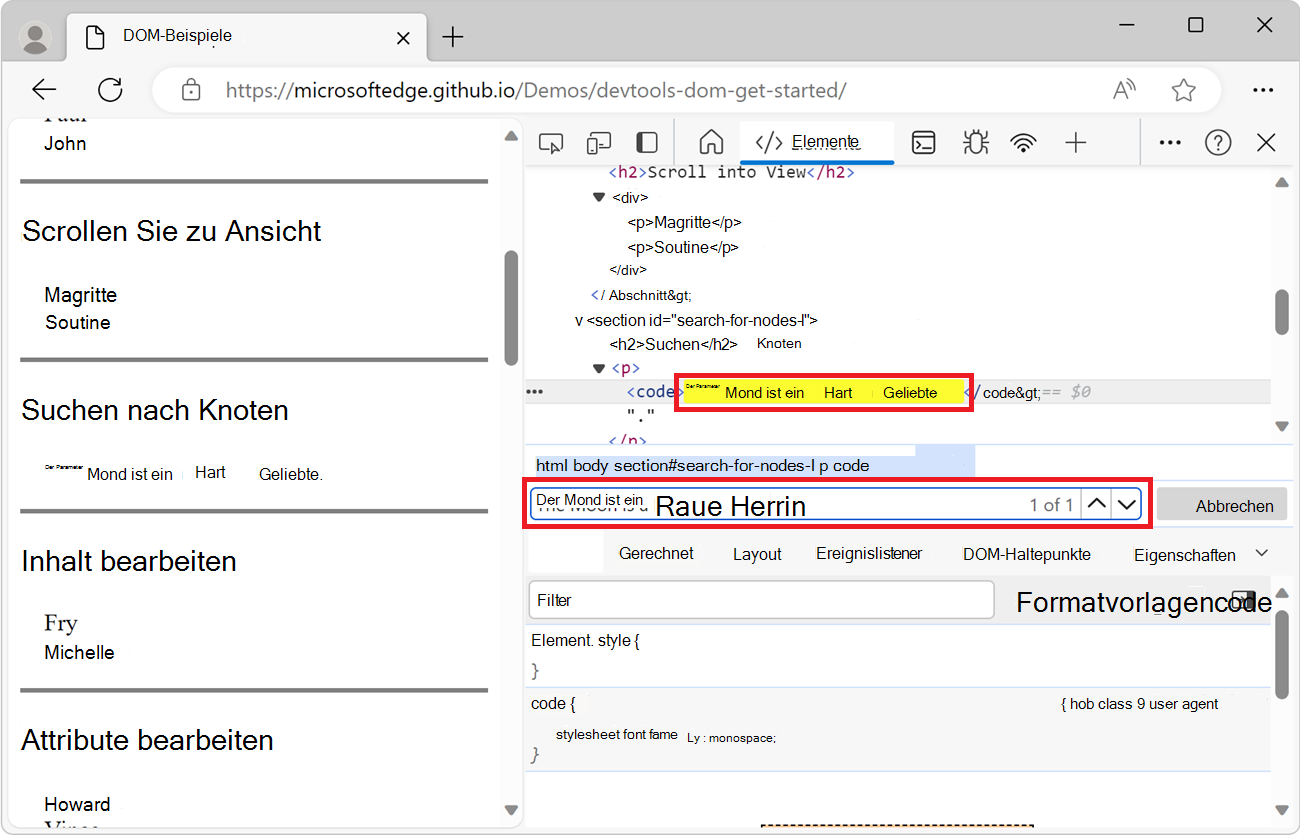Collapse the p node above code
The image size is (1300, 835).
pos(599,368)
